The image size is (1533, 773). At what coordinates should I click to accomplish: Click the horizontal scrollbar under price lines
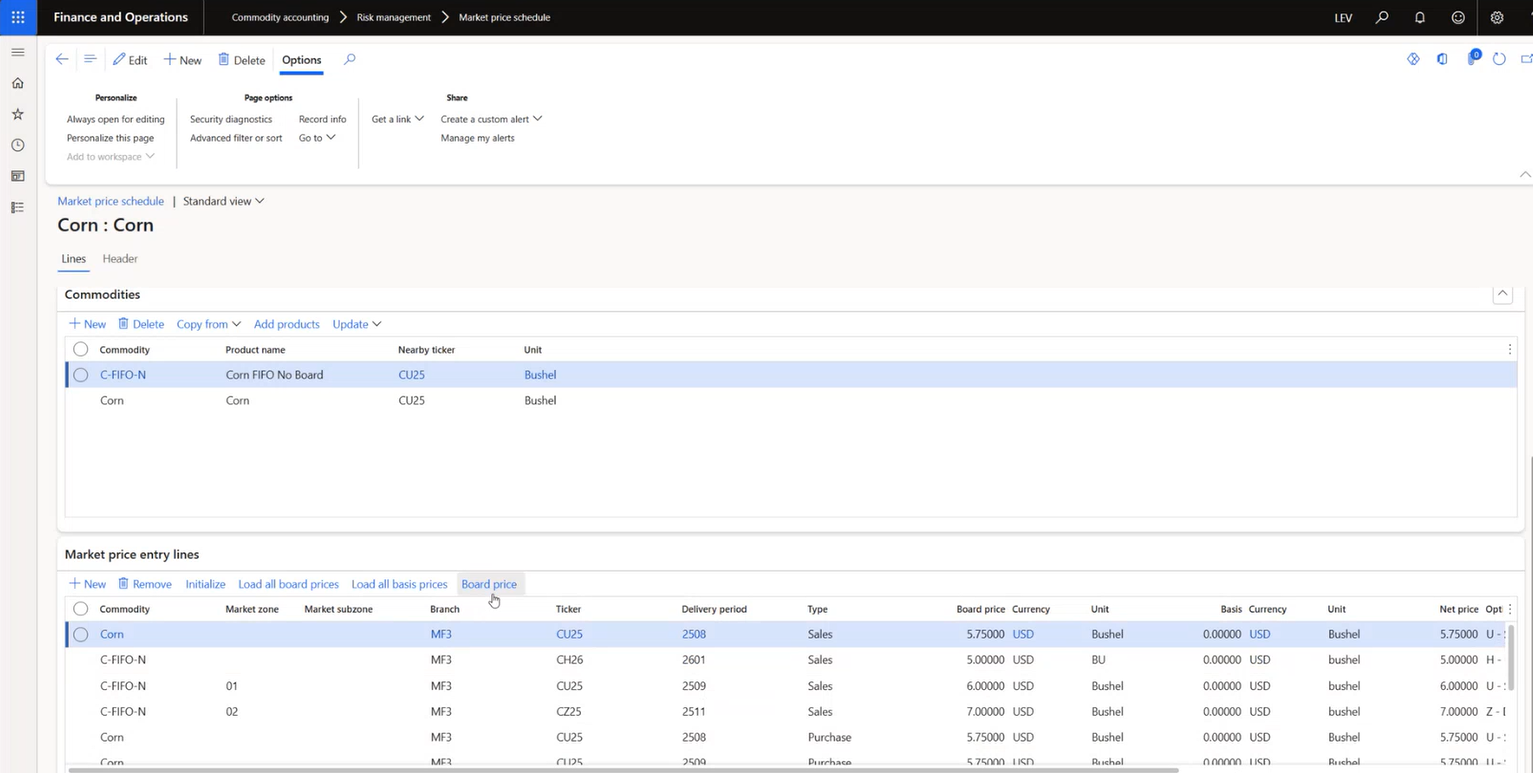[620, 770]
